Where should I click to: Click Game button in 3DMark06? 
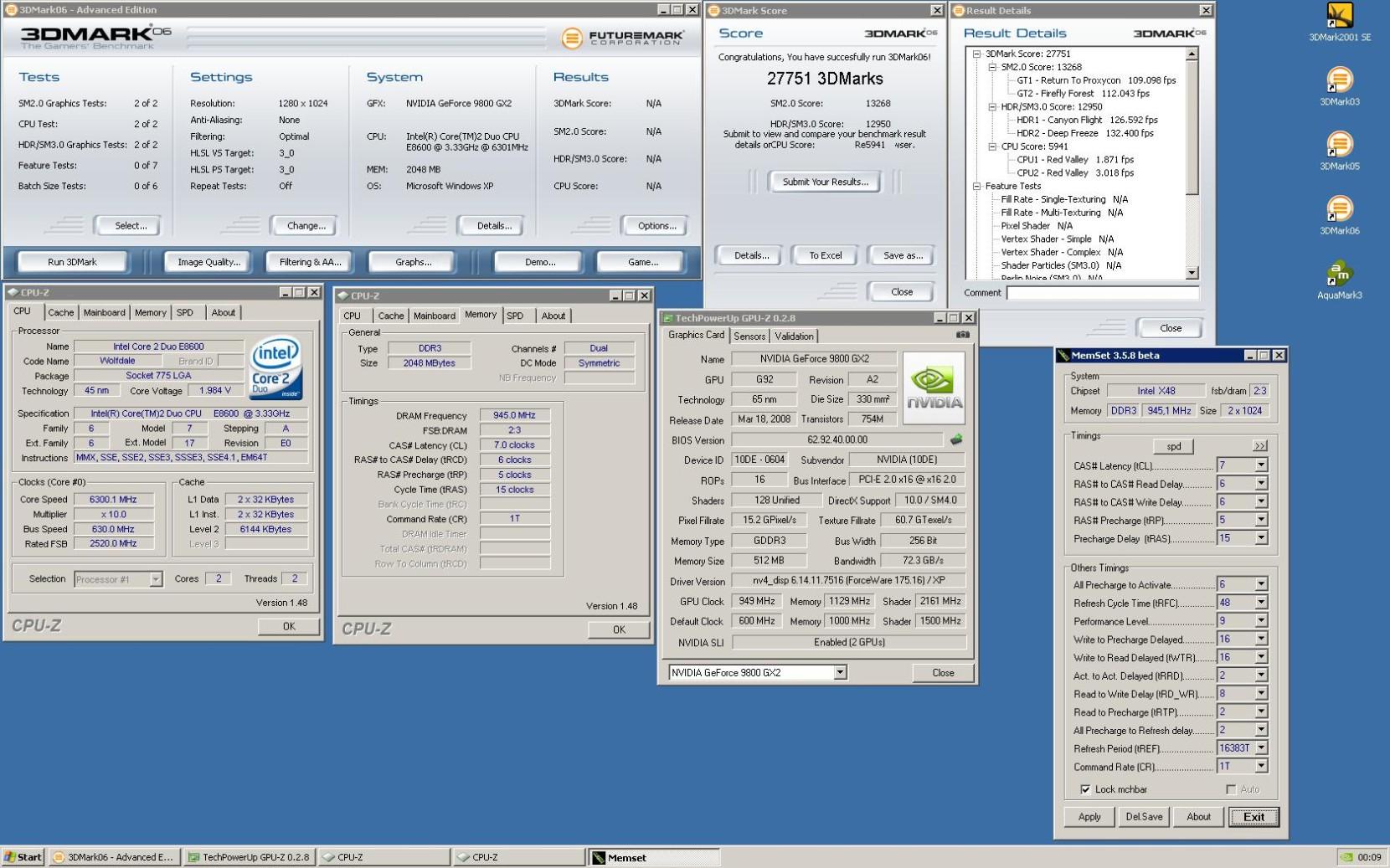point(642,262)
